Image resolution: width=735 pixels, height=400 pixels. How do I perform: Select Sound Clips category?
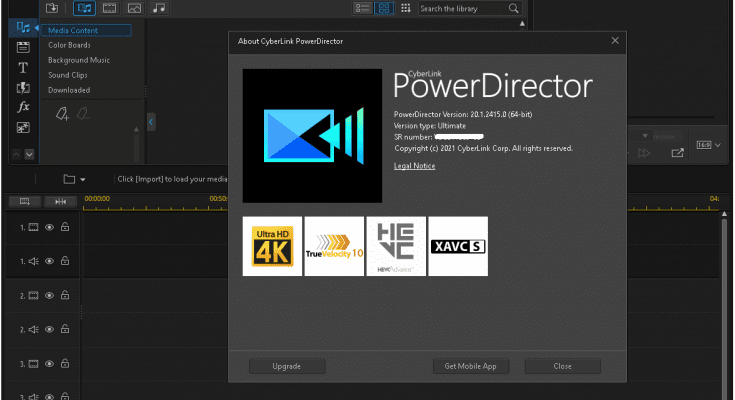coord(68,75)
